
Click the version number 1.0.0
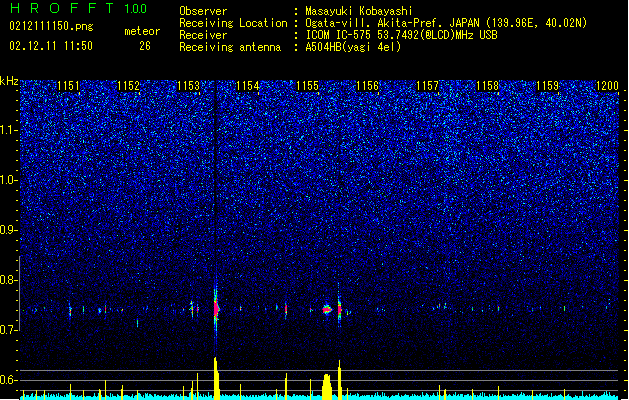click(x=135, y=9)
